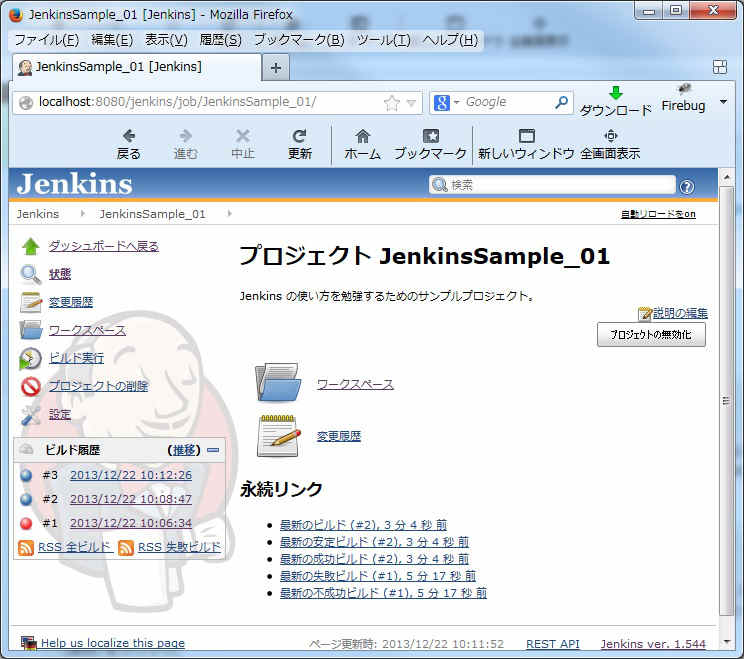The height and width of the screenshot is (659, 744).
Task: Open Help us localize this page link
Action: [x=112, y=643]
